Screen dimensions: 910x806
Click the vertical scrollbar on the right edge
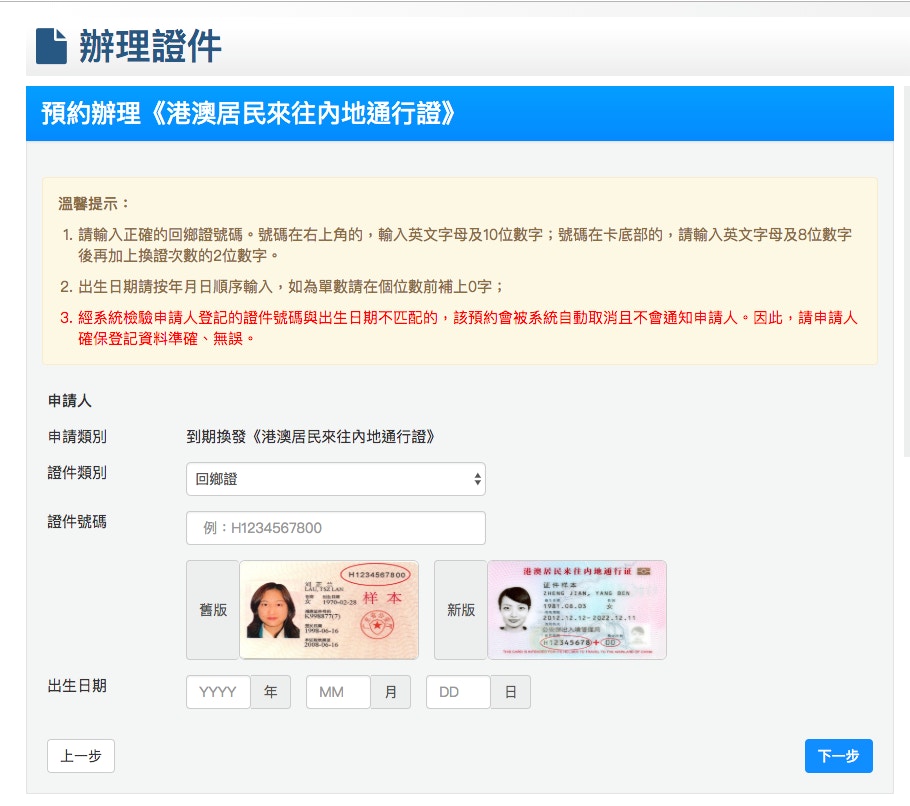click(905, 270)
